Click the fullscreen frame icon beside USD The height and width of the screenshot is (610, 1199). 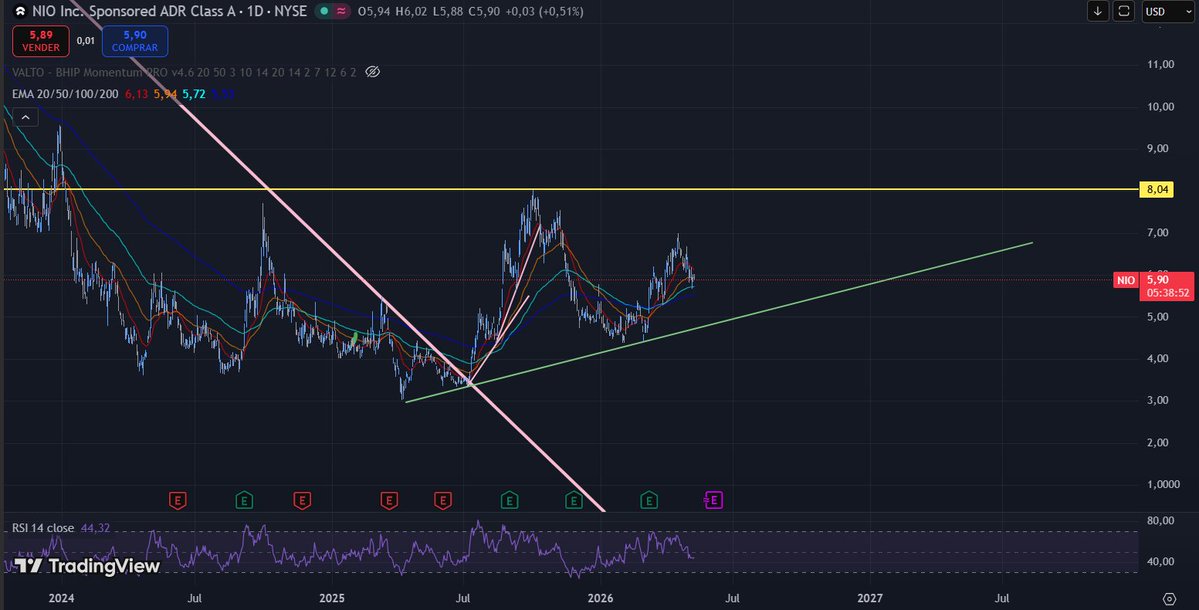1123,11
